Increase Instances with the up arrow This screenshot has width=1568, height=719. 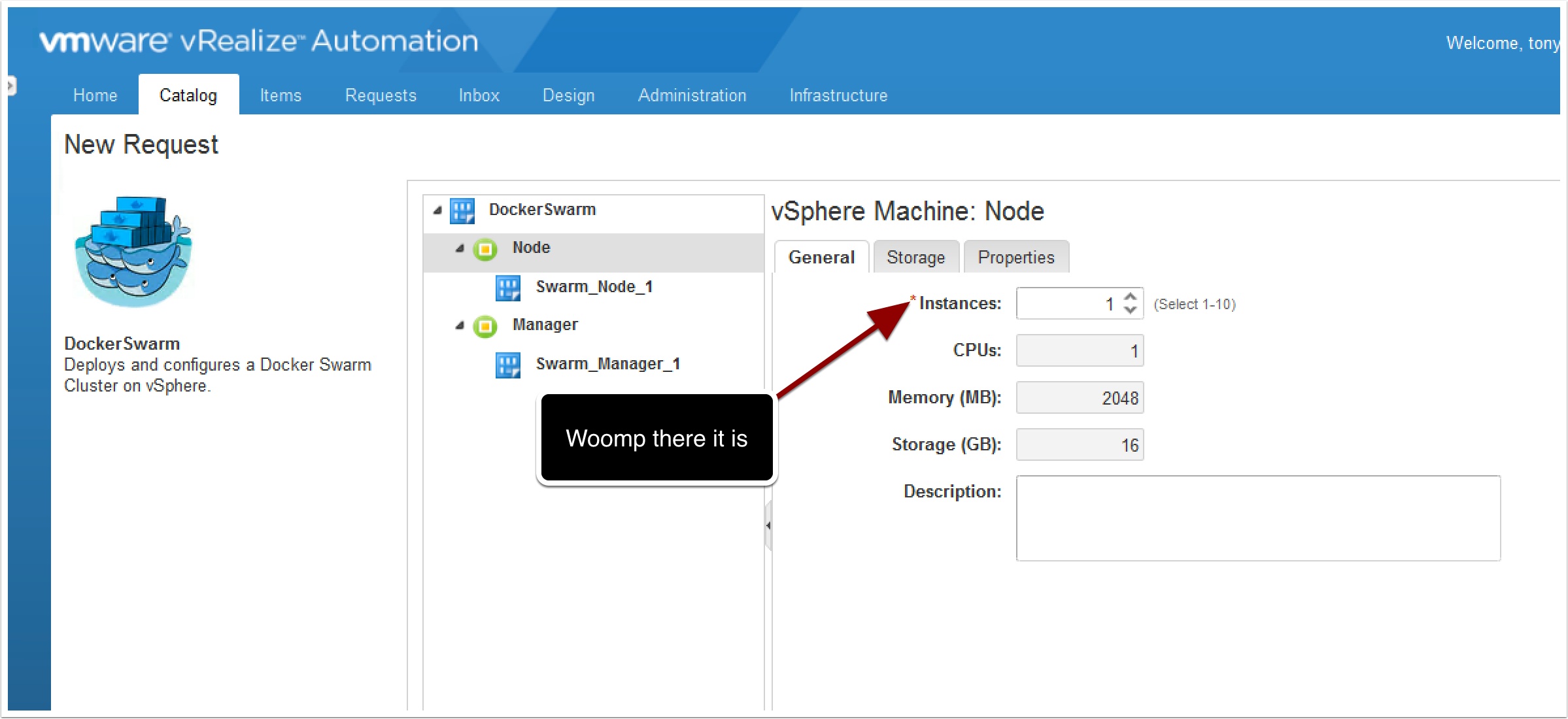tap(1130, 297)
